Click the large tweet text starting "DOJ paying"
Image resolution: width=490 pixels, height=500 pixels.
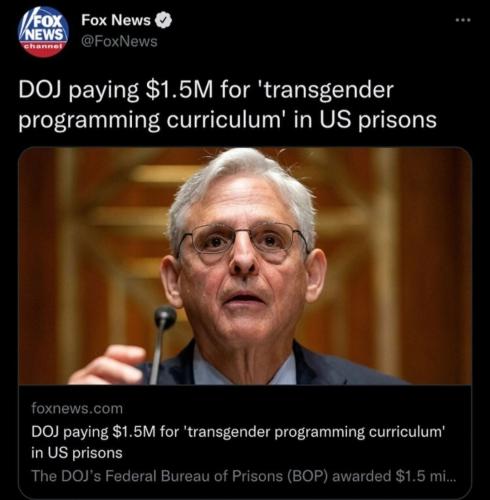pyautogui.click(x=227, y=105)
